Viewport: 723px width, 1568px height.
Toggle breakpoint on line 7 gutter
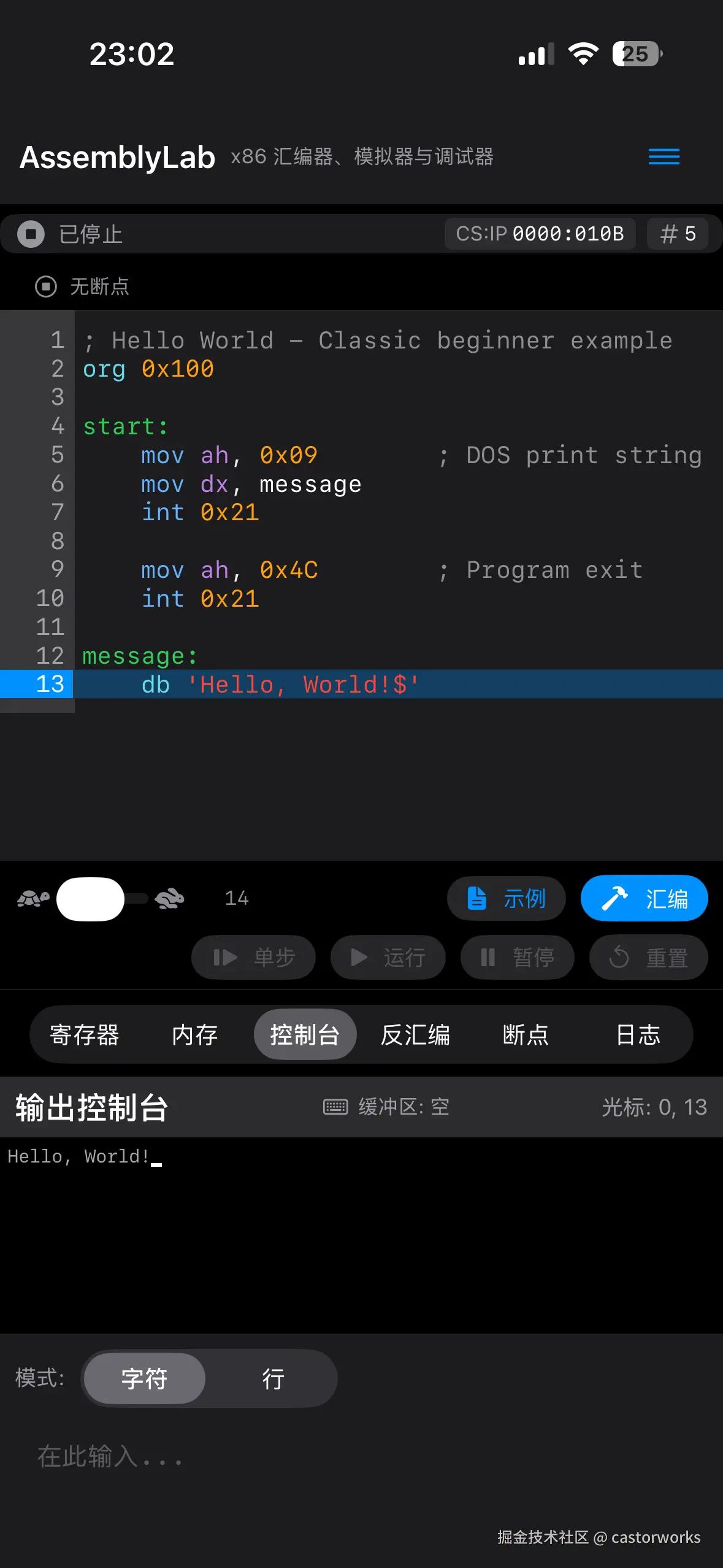coord(37,512)
